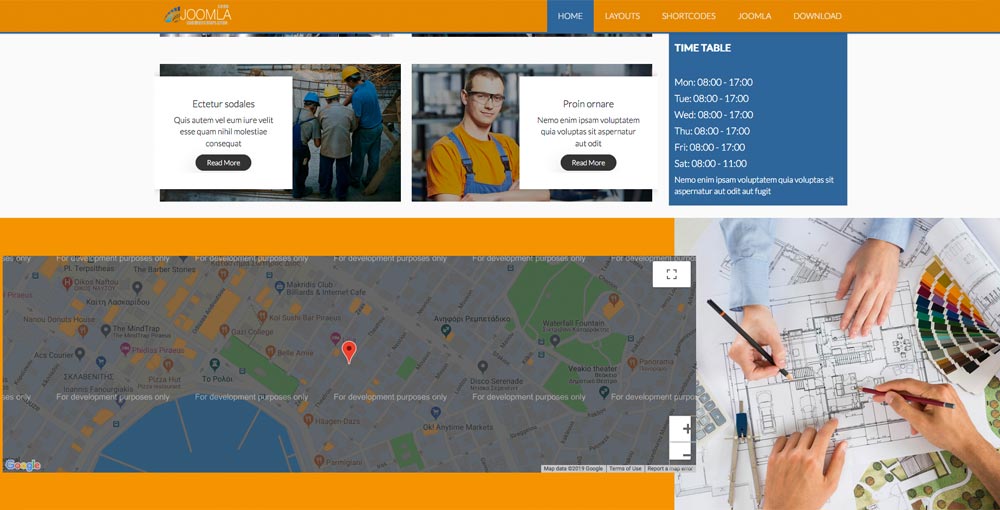Viewport: 1000px width, 510px height.
Task: Open the DOWNLOAD menu item
Action: point(817,16)
